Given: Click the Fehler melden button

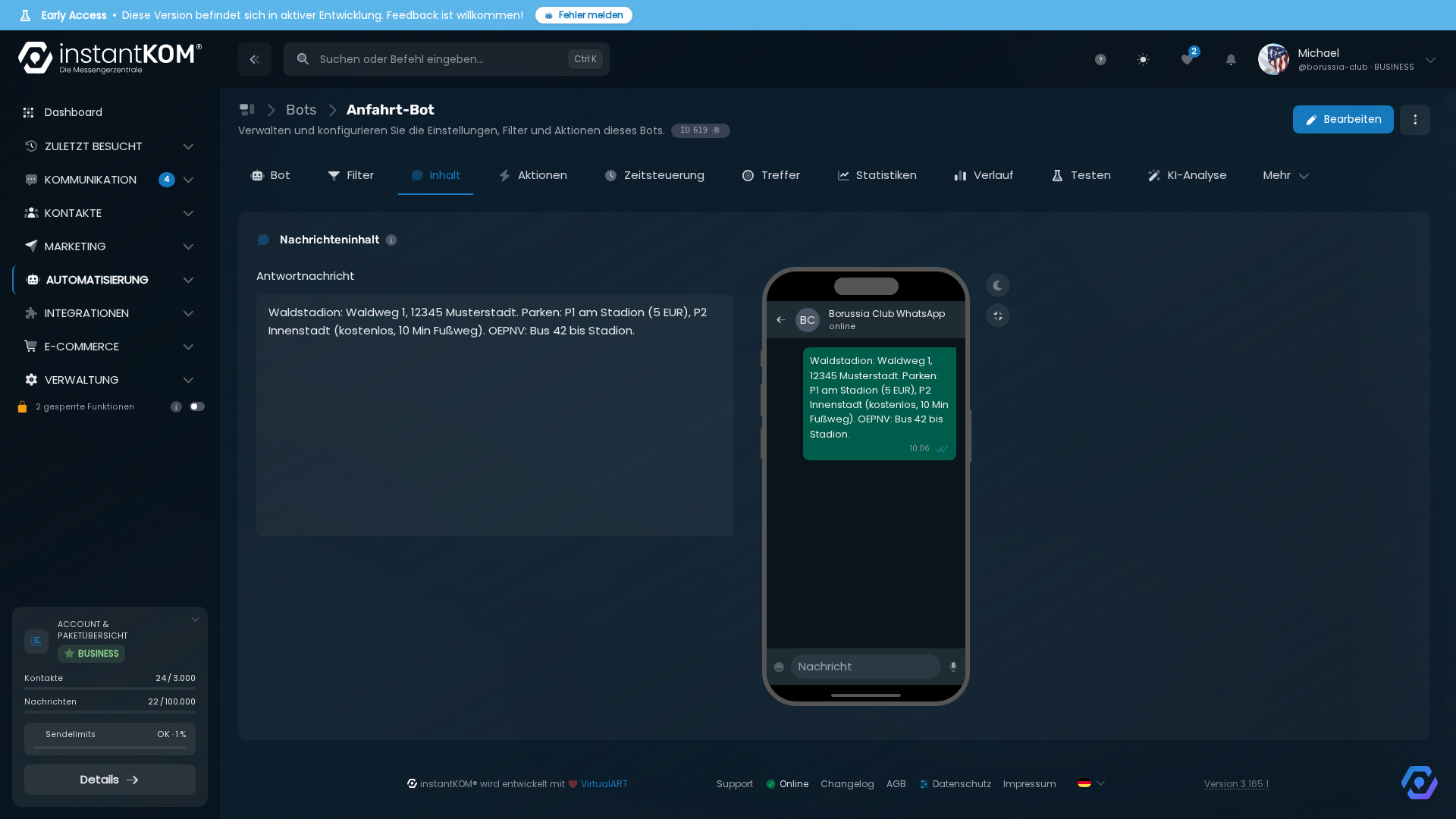Looking at the screenshot, I should click(584, 15).
